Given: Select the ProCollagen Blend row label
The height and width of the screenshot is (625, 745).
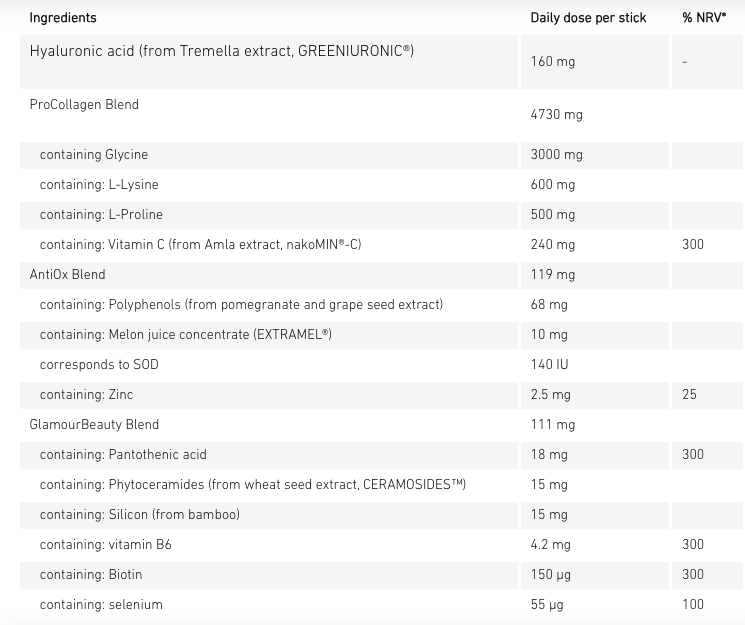Looking at the screenshot, I should [84, 105].
